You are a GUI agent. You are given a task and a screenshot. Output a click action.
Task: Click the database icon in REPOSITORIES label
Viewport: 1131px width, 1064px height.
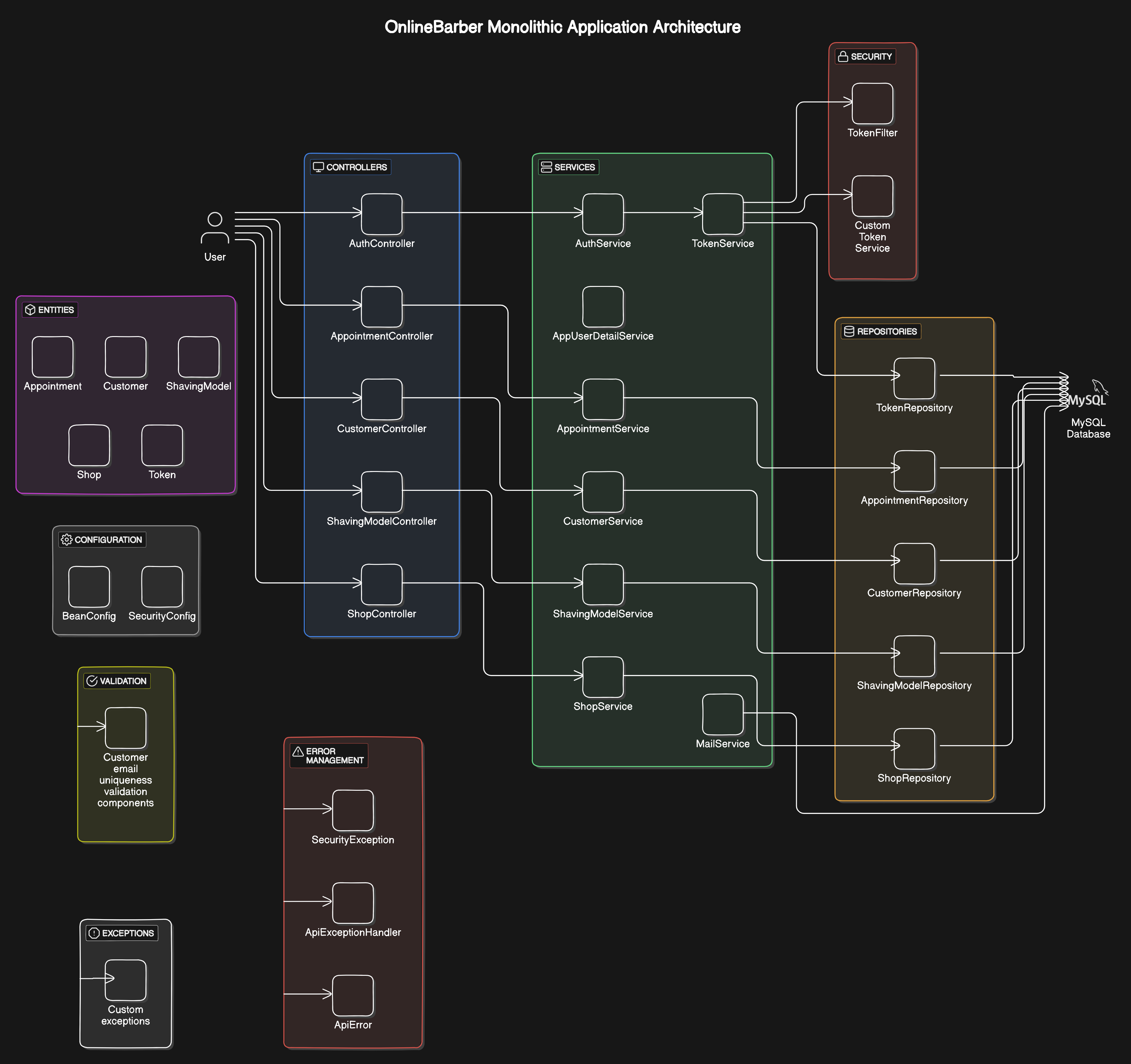pyautogui.click(x=849, y=332)
